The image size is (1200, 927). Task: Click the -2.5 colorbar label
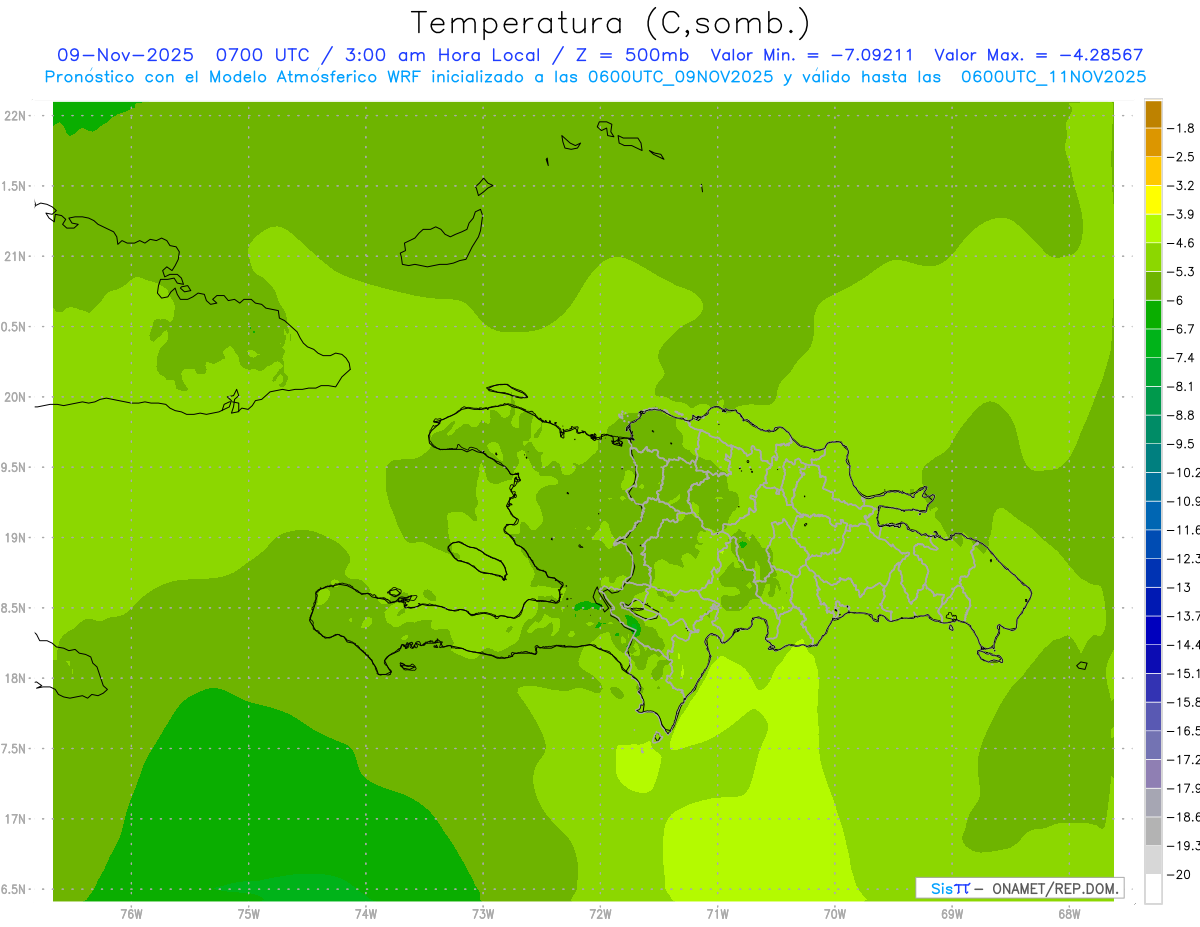[x=1183, y=157]
